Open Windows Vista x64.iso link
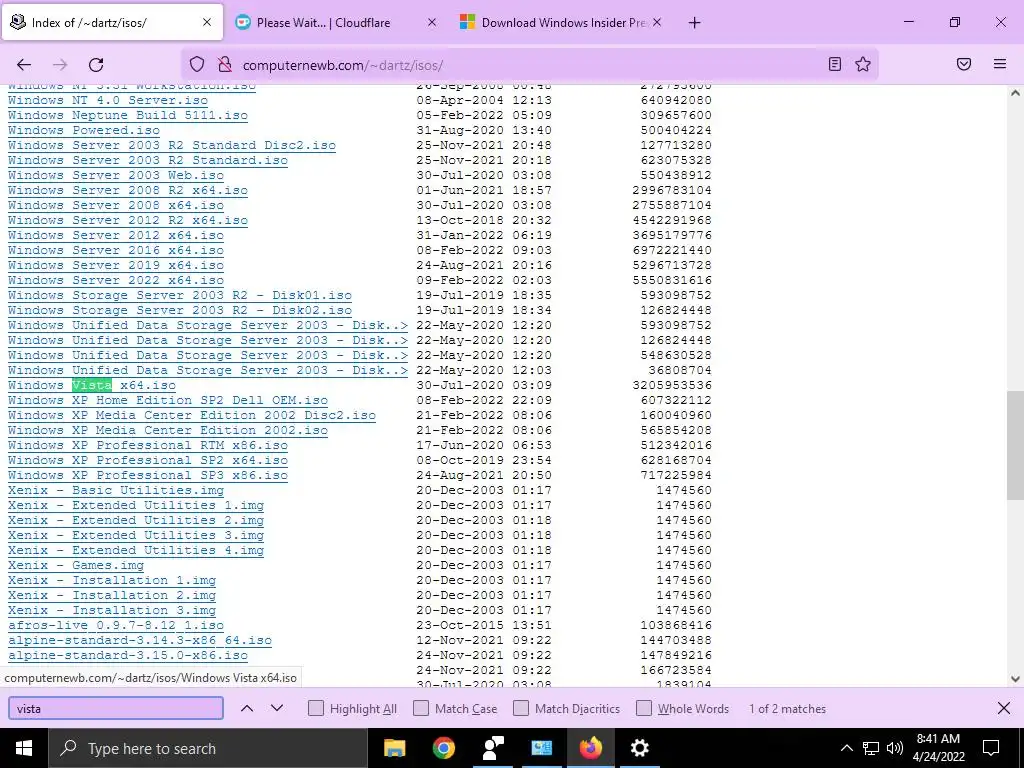This screenshot has height=768, width=1024. (92, 385)
